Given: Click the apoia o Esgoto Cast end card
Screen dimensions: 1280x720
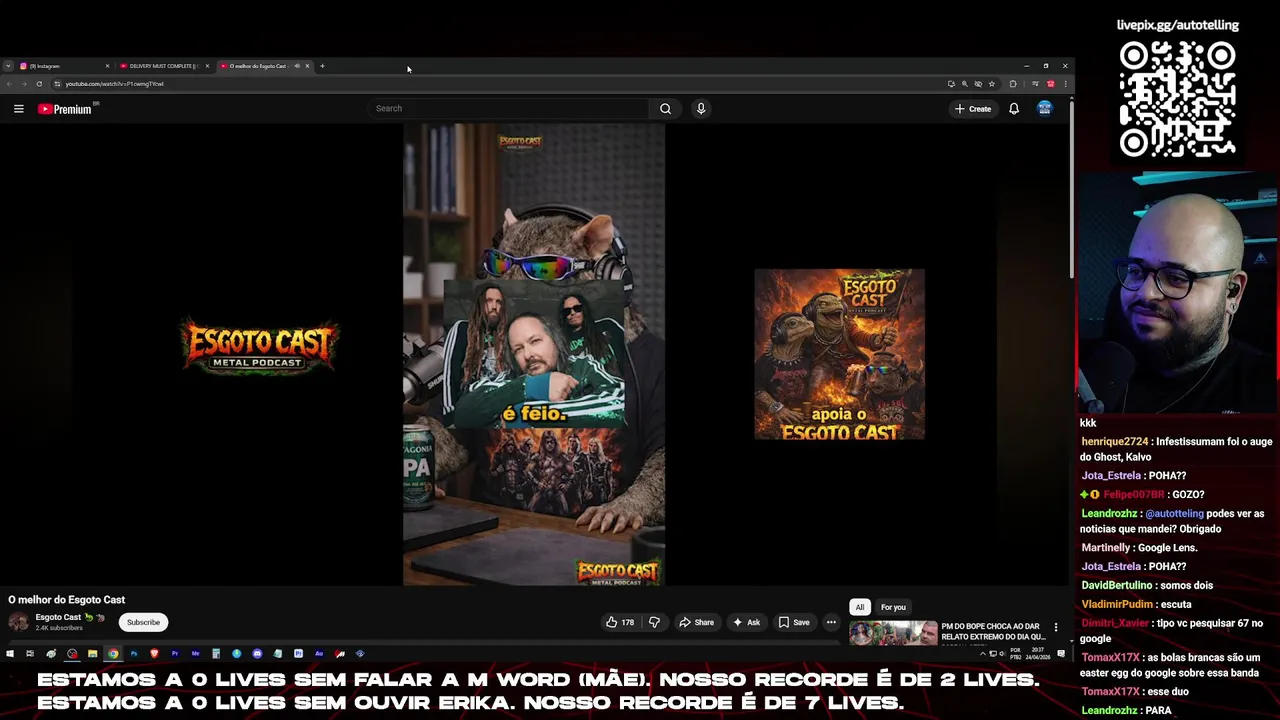Looking at the screenshot, I should (x=839, y=354).
